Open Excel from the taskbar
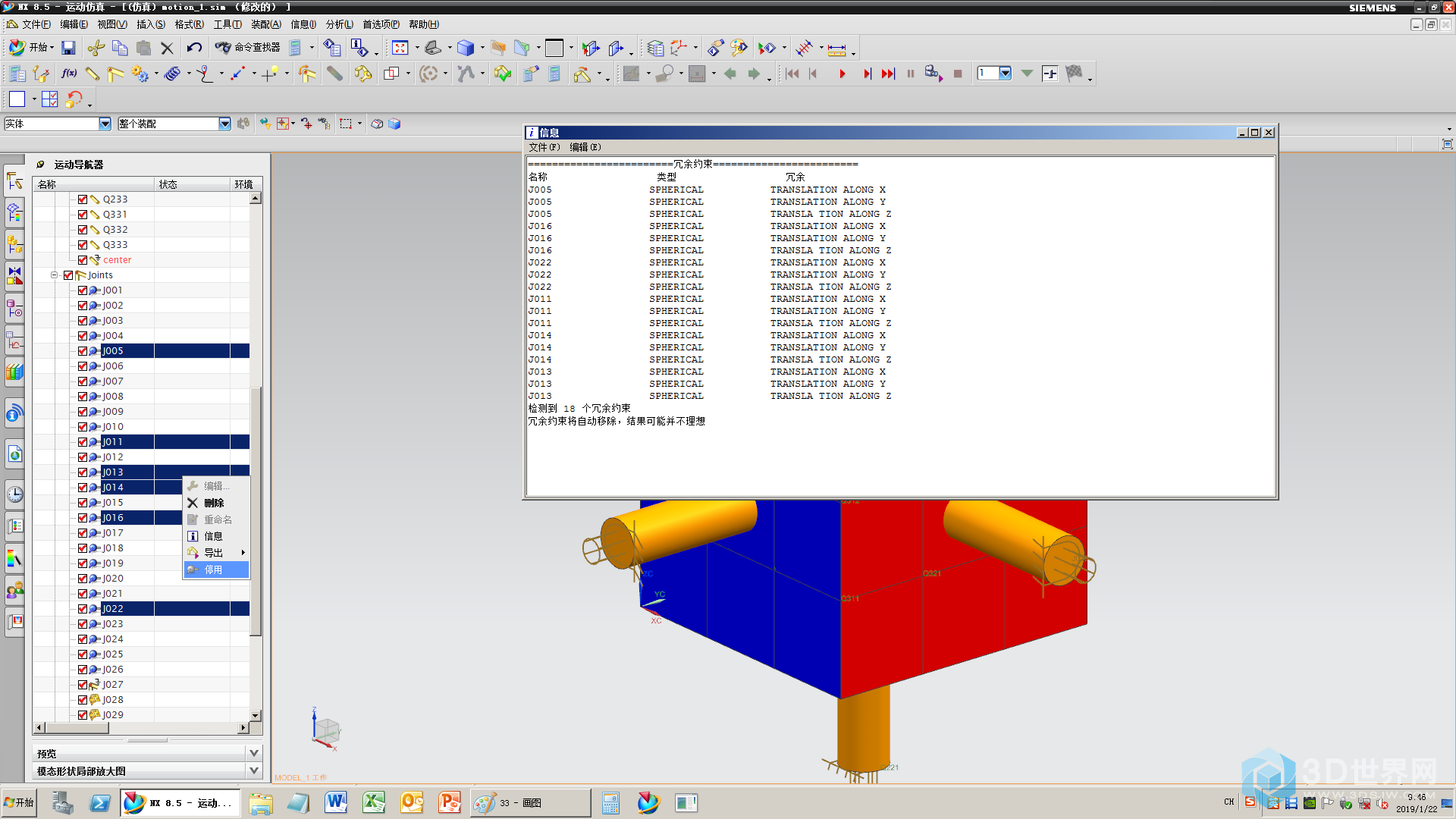This screenshot has width=1456, height=819. [x=373, y=802]
